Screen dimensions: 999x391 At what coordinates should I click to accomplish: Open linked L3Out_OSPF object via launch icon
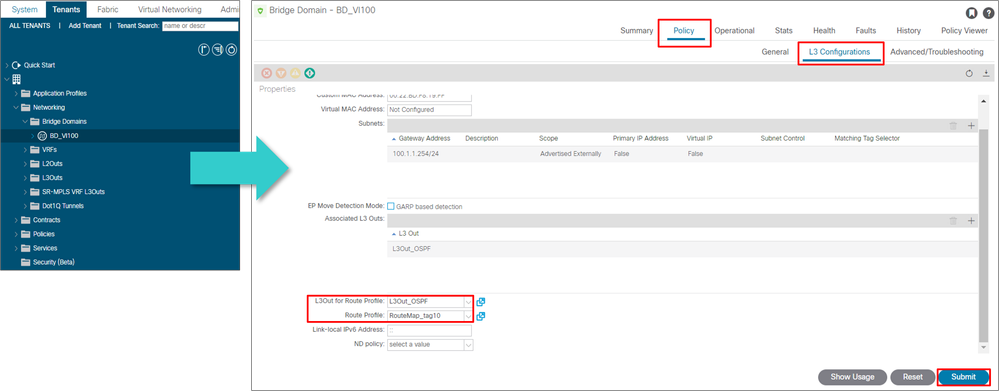tap(481, 302)
